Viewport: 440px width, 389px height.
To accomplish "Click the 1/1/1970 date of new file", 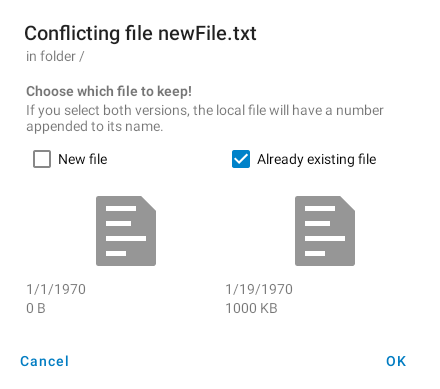I will (x=56, y=289).
